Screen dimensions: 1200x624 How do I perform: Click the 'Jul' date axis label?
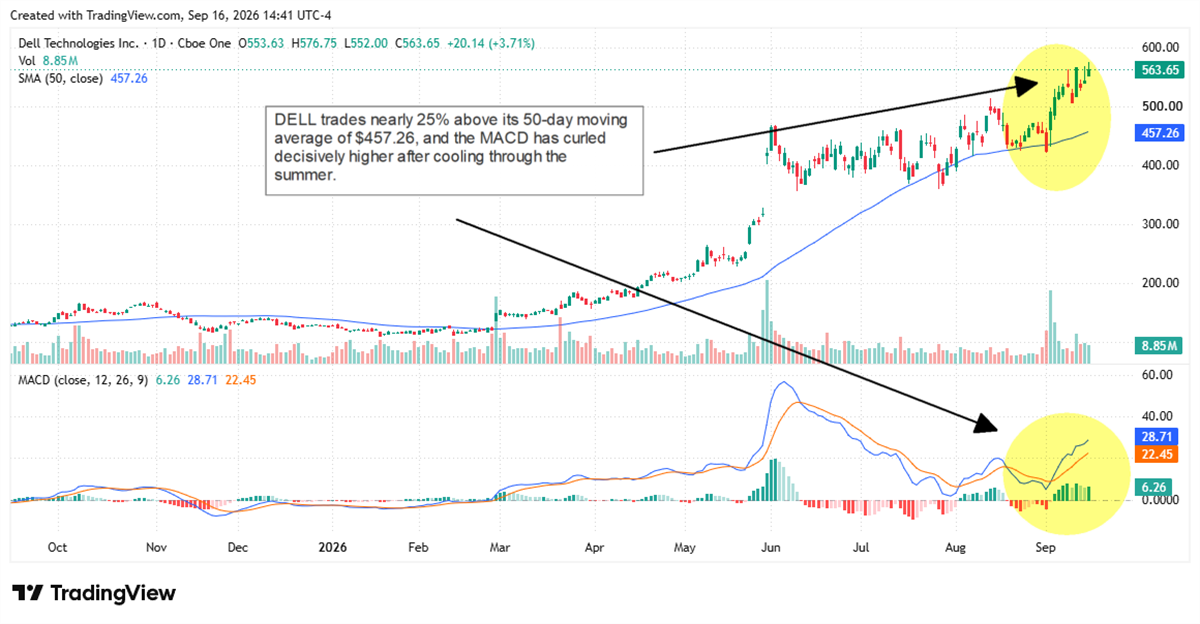click(862, 548)
